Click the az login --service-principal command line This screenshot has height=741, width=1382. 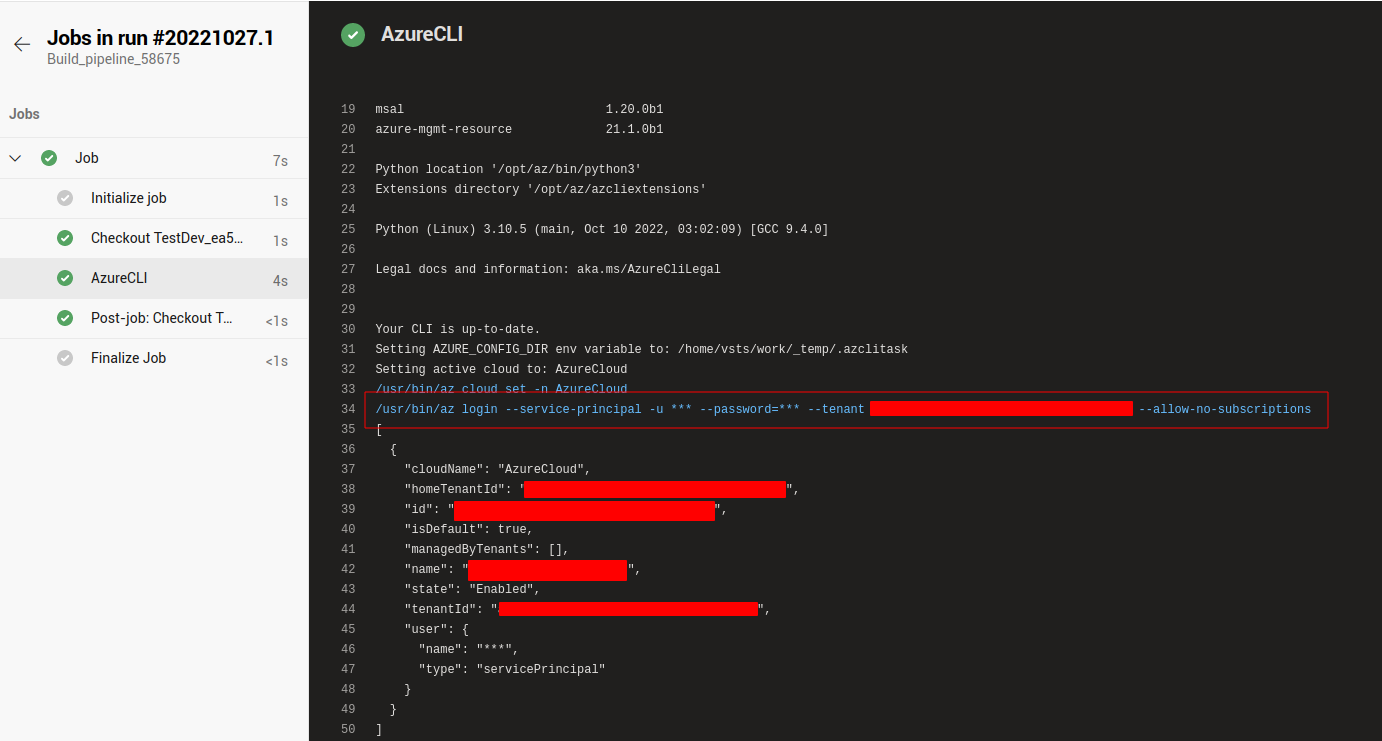click(843, 409)
